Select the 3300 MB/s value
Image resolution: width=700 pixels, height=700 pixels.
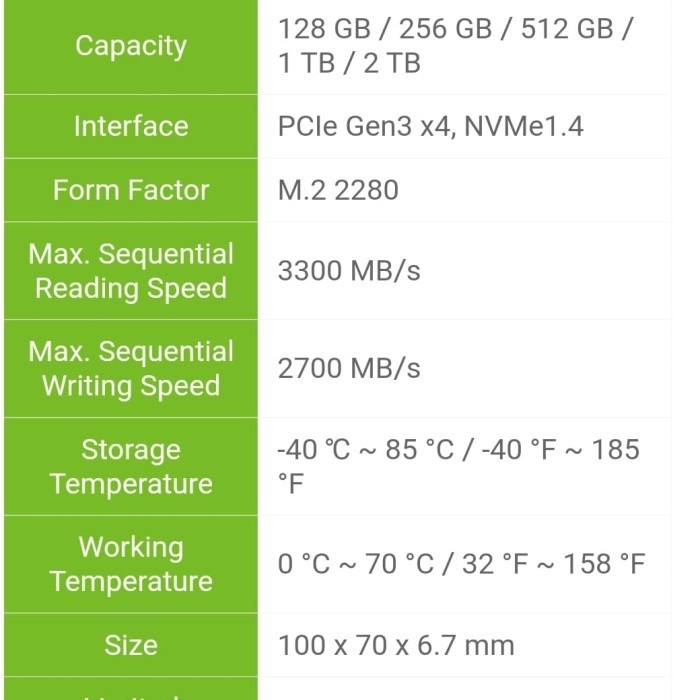(x=349, y=271)
